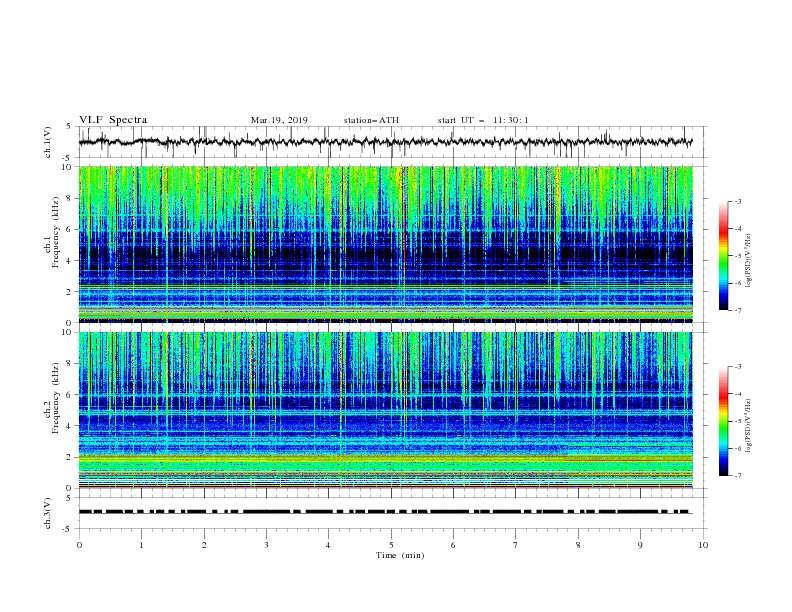Click time-axis tick label "5"

391,545
